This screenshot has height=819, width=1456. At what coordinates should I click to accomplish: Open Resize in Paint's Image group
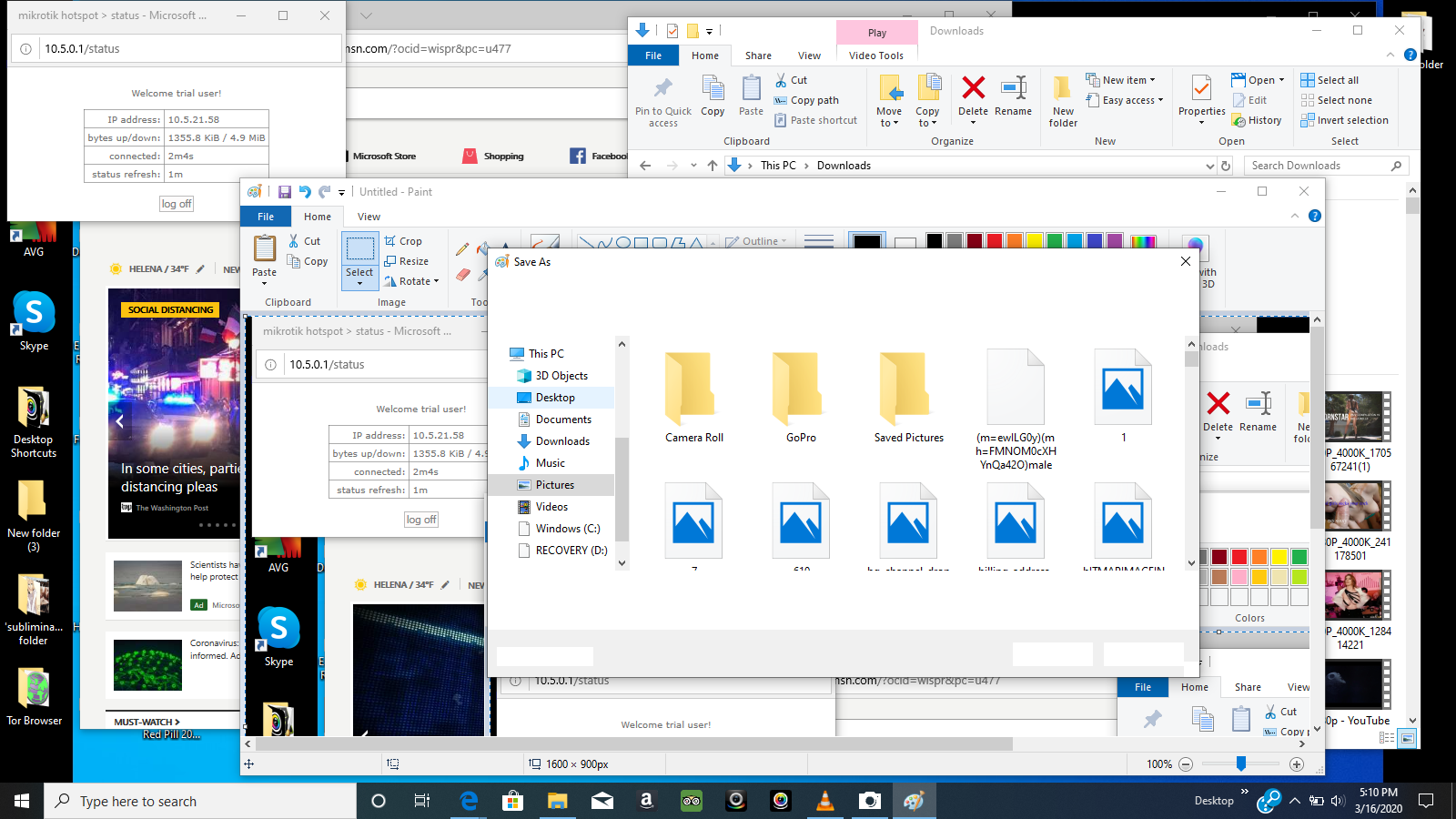(x=406, y=261)
